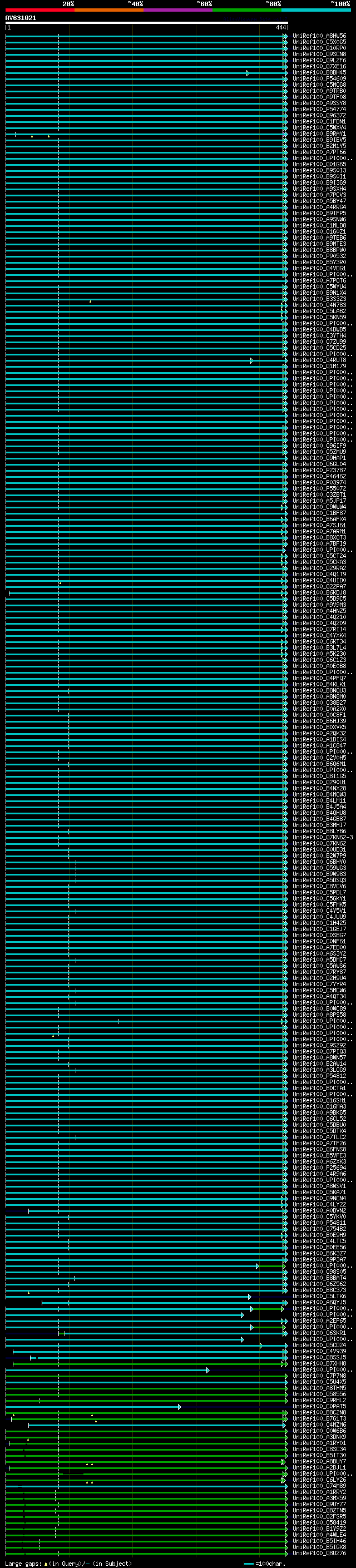Click the =100char. scale legend

click(264, 1563)
